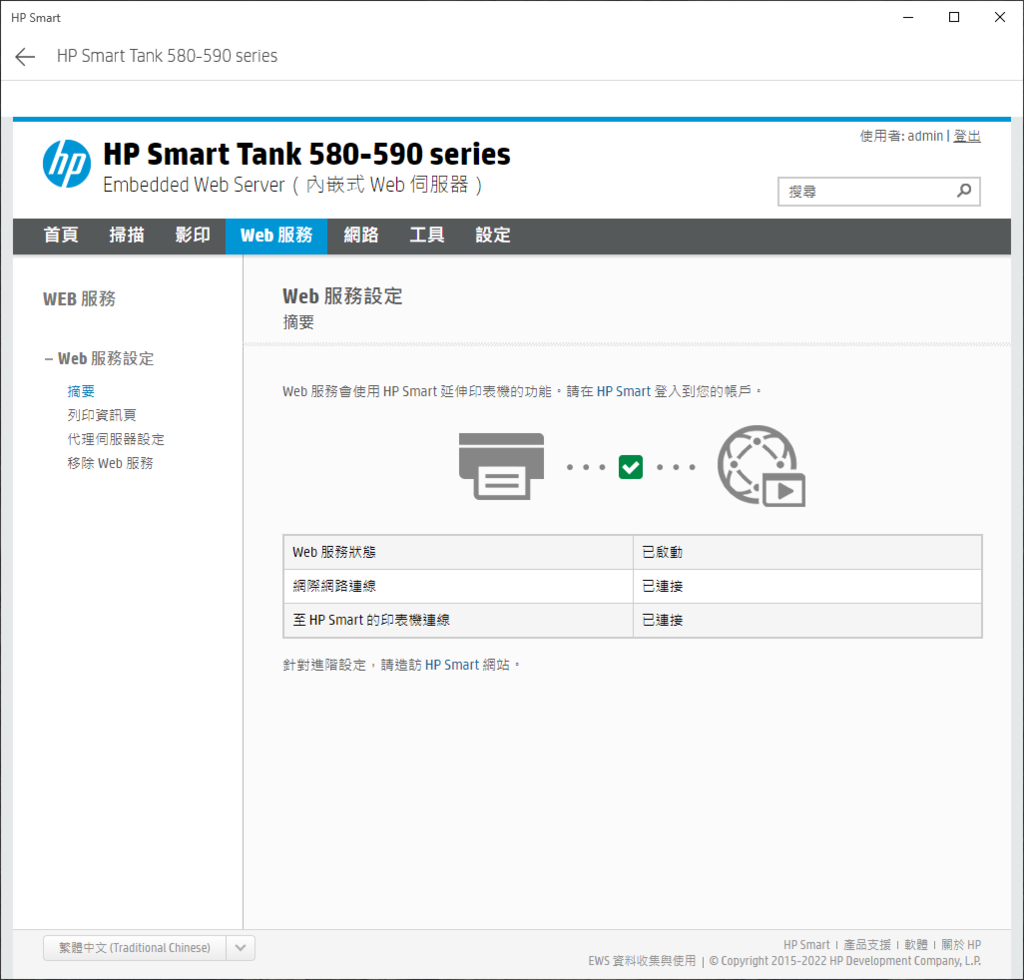The height and width of the screenshot is (980, 1024).
Task: Open 軟體 footer link
Action: coord(916,945)
